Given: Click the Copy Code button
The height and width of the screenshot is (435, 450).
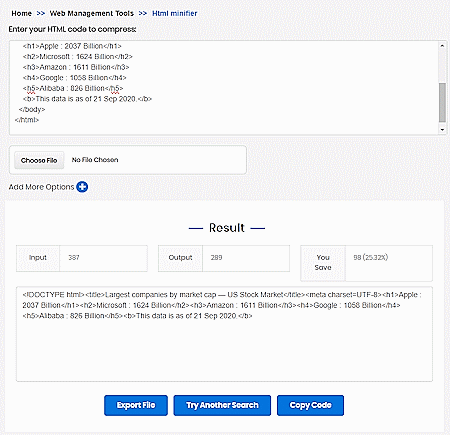Looking at the screenshot, I should 310,405.
